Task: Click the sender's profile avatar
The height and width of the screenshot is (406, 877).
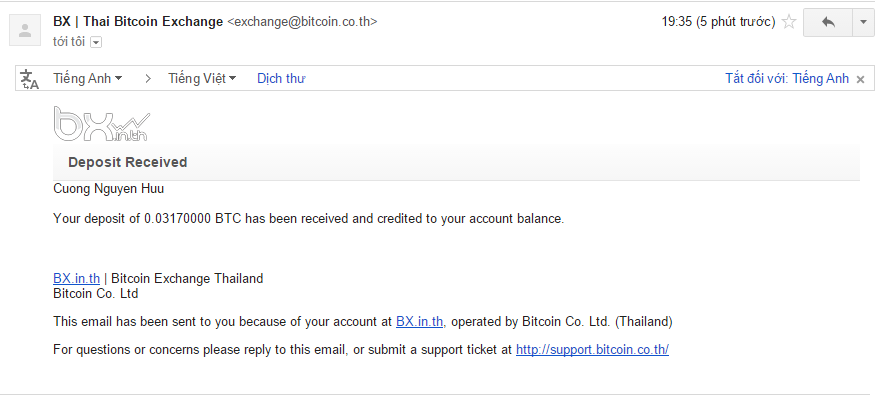Action: [23, 31]
